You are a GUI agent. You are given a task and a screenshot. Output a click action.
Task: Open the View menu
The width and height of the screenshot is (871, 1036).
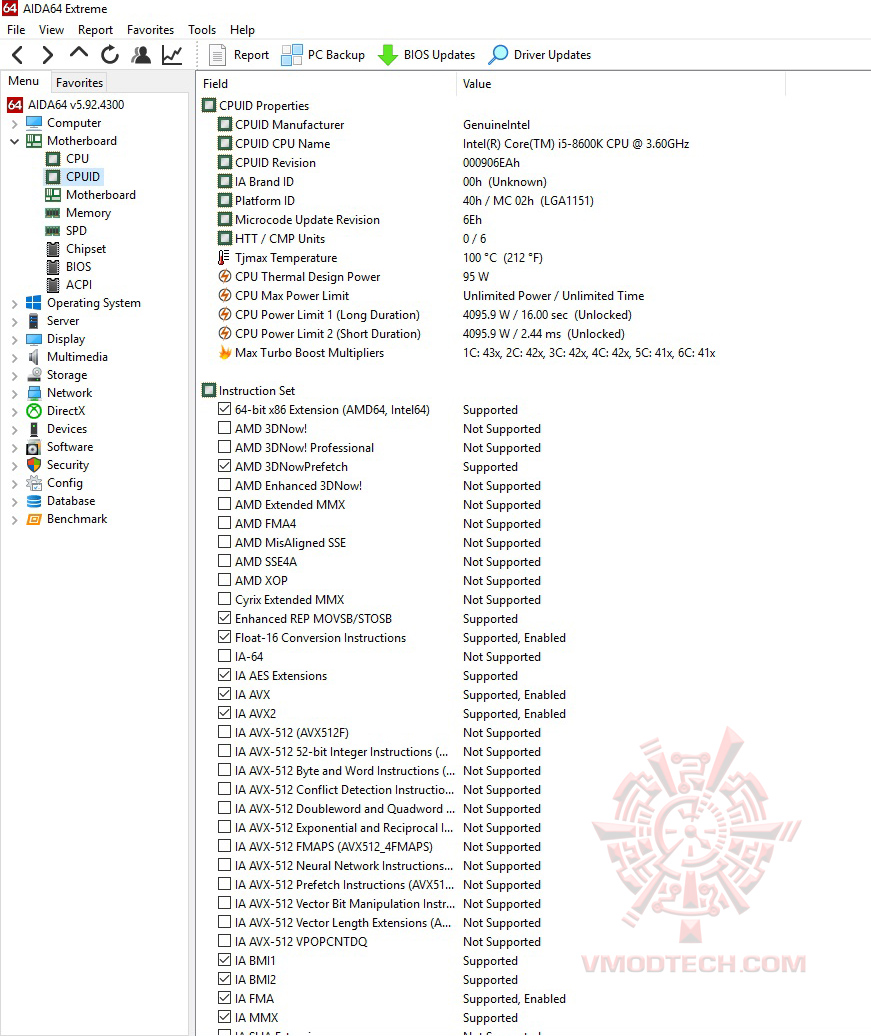pyautogui.click(x=51, y=30)
